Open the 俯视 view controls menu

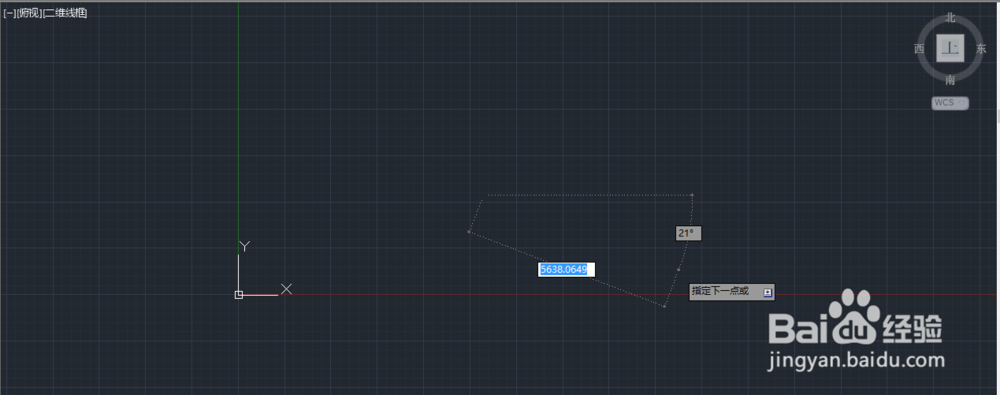coord(29,13)
